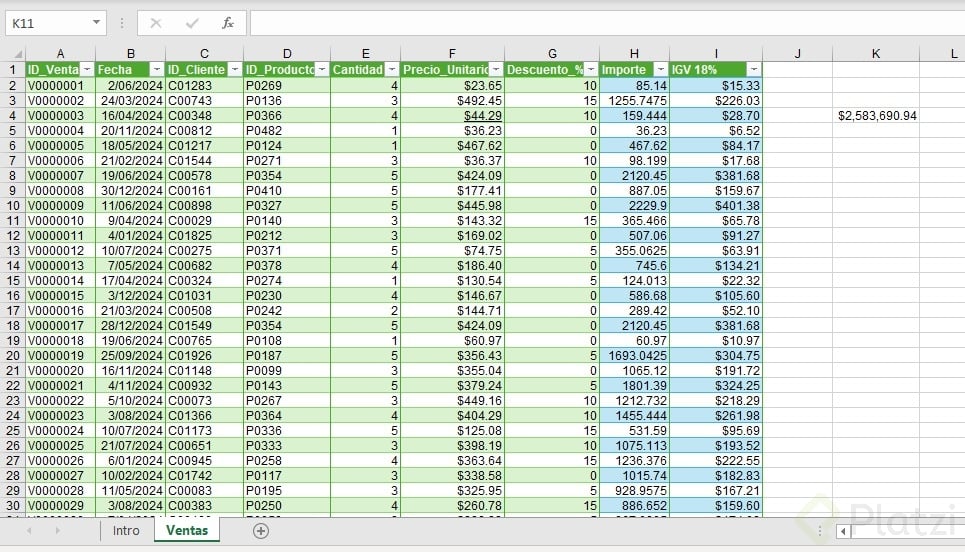Open the Importe filter dropdown
Viewport: 965px width, 552px height.
[661, 70]
